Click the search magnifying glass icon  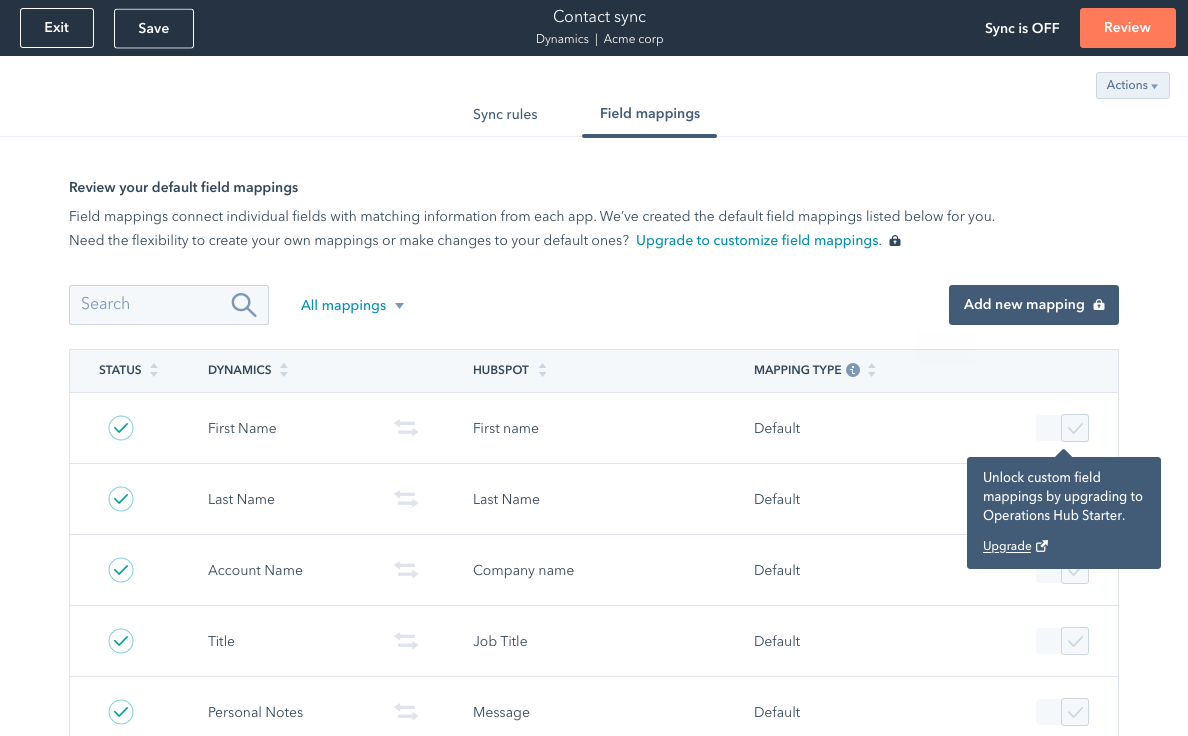[244, 304]
